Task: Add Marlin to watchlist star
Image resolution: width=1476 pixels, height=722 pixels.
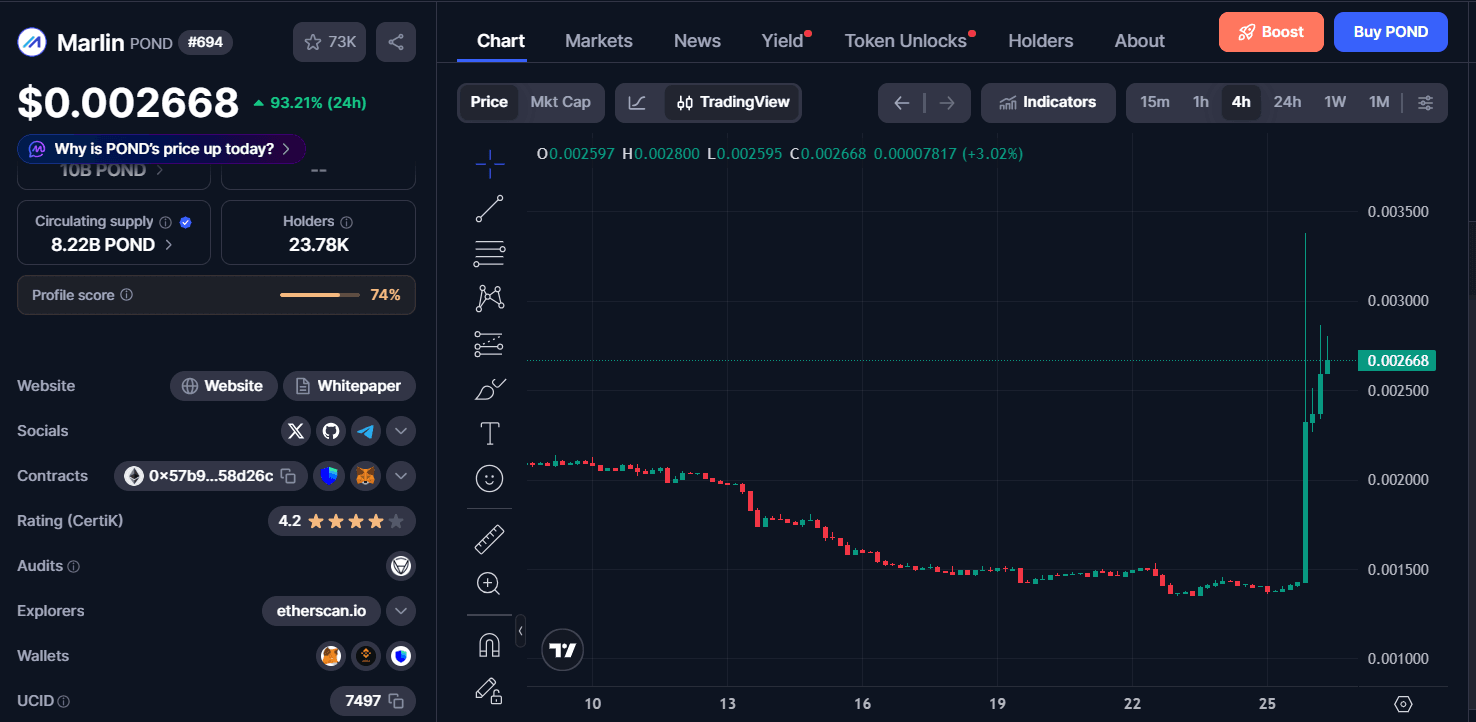Action: [x=330, y=42]
